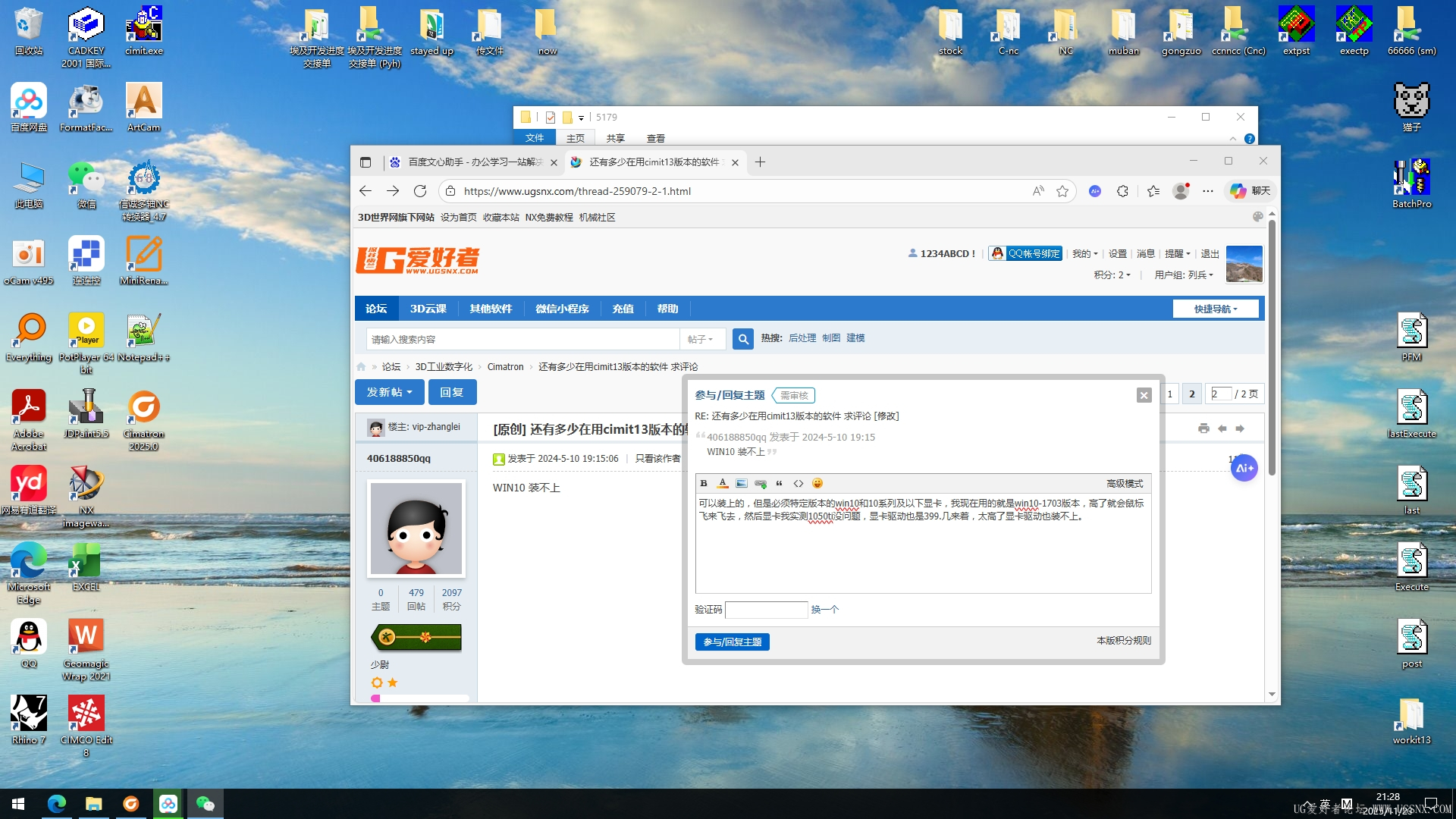Click the forum search magnifier icon
Image resolution: width=1456 pixels, height=819 pixels.
742,339
